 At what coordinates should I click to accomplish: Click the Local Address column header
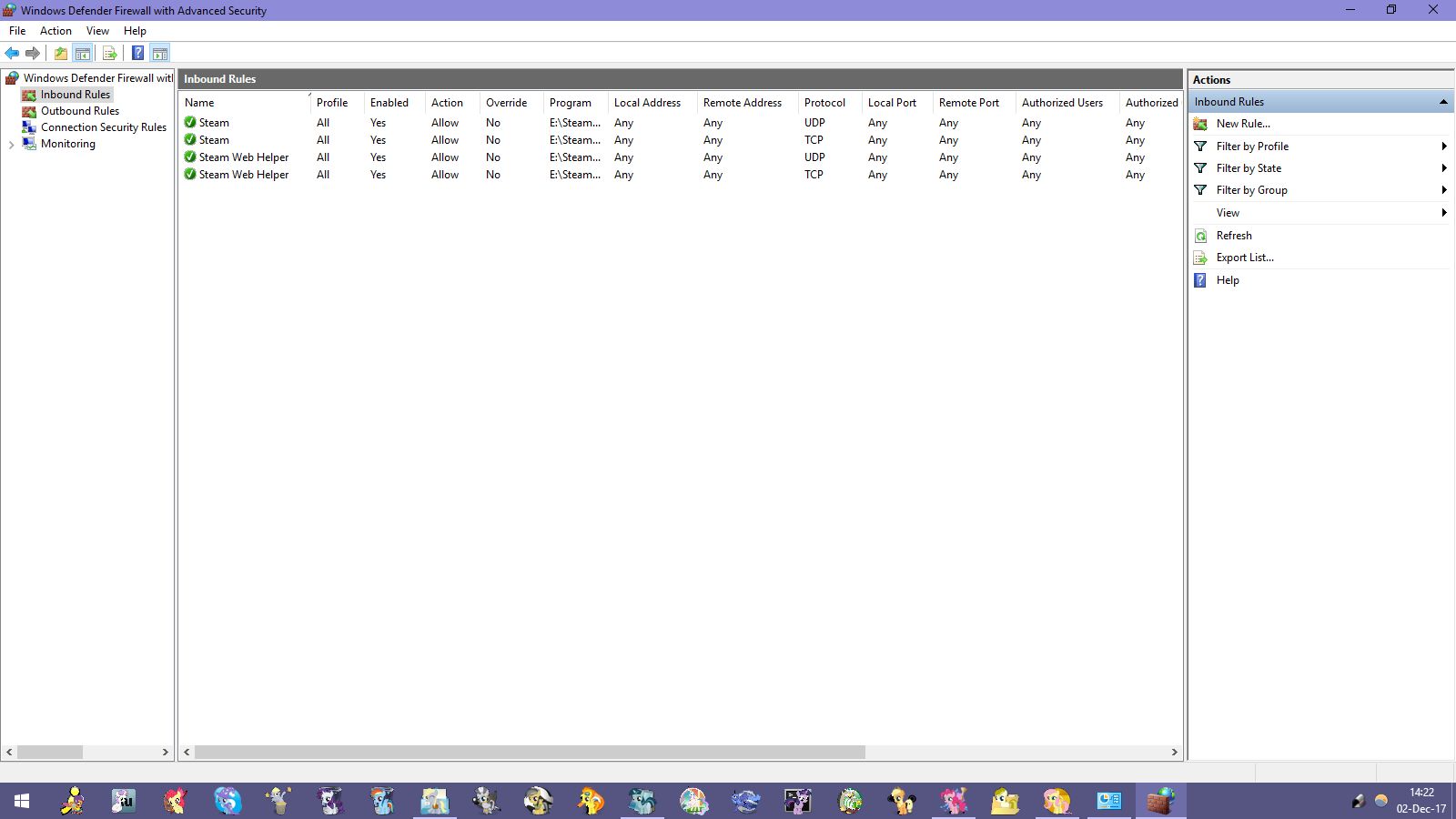pyautogui.click(x=652, y=103)
